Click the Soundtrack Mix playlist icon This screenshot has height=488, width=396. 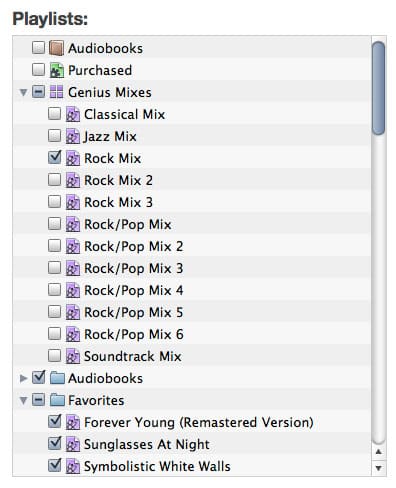(72, 356)
